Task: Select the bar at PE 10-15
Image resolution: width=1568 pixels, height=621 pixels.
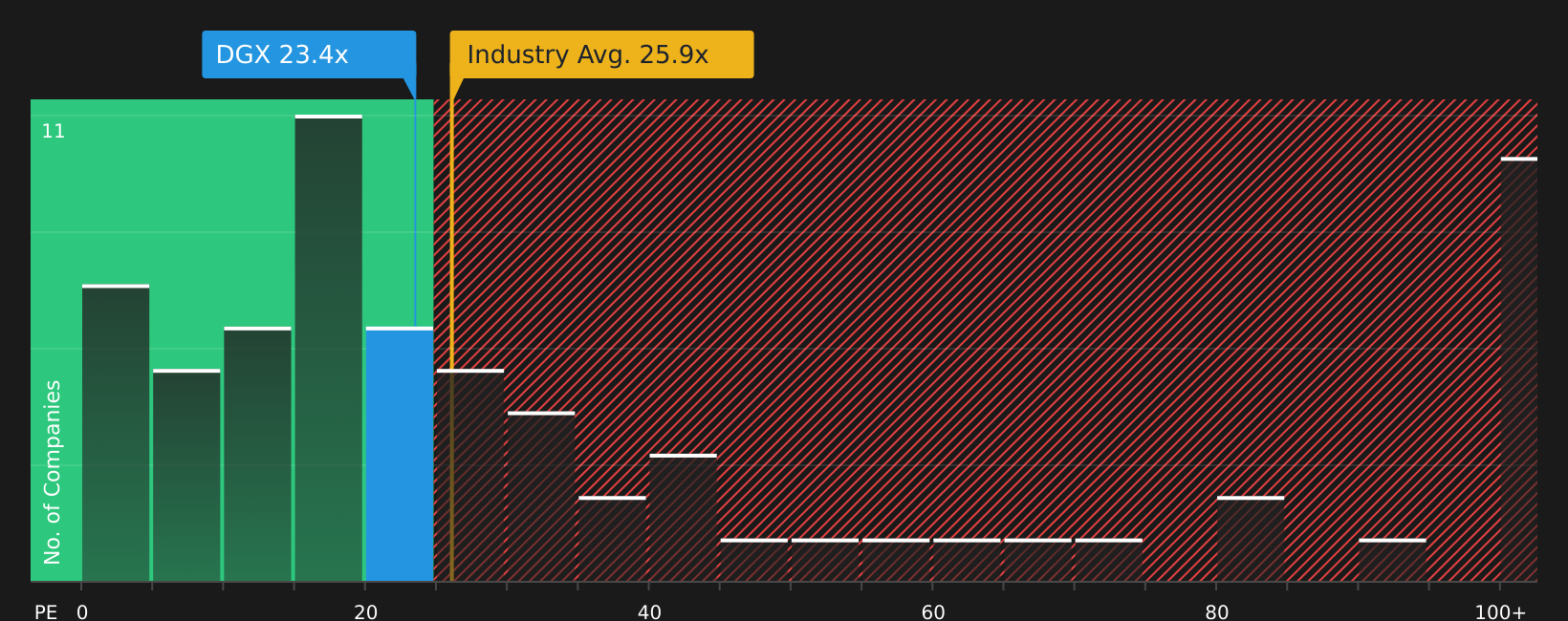Action: pos(258,455)
